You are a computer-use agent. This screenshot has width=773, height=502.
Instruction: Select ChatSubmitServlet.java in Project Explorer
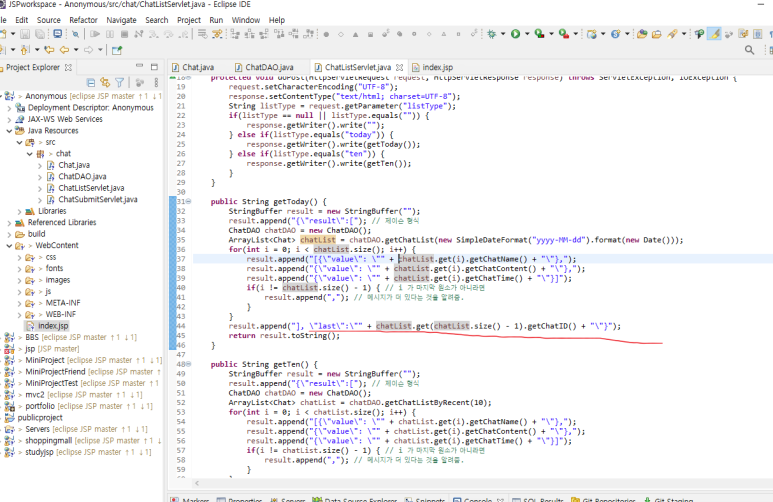[98, 200]
